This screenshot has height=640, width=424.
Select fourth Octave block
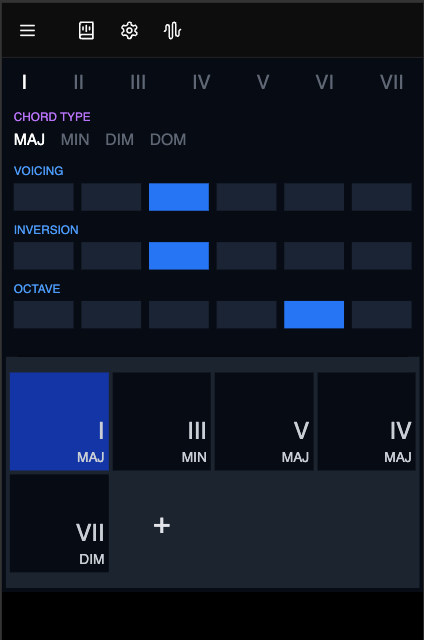(246, 315)
